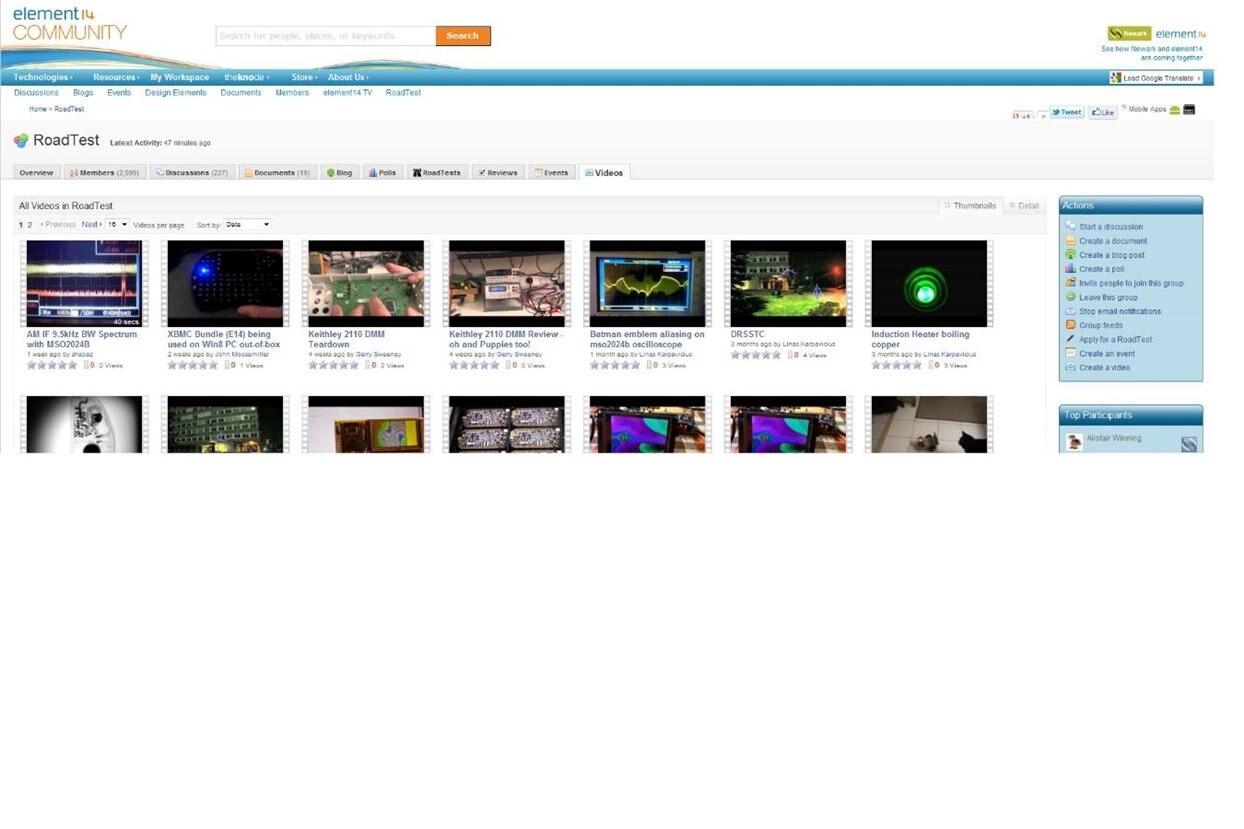Click the Create a blog post icon
Image resolution: width=1244 pixels, height=829 pixels.
1071,255
